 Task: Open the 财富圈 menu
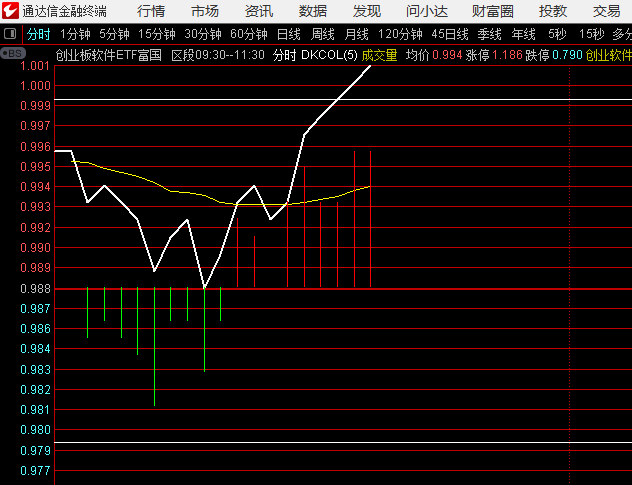point(493,11)
